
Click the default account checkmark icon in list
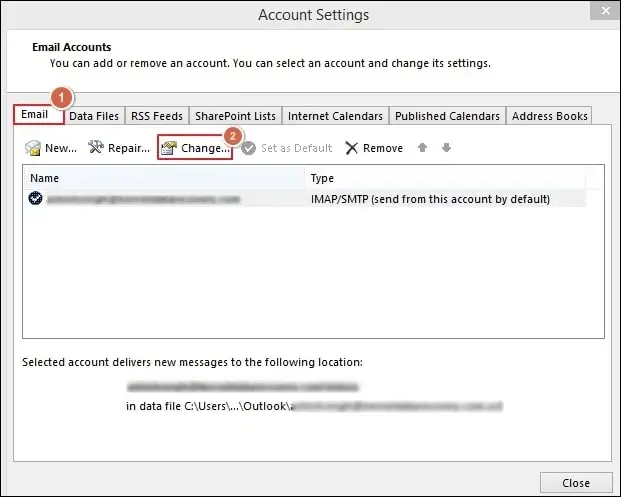tap(36, 199)
